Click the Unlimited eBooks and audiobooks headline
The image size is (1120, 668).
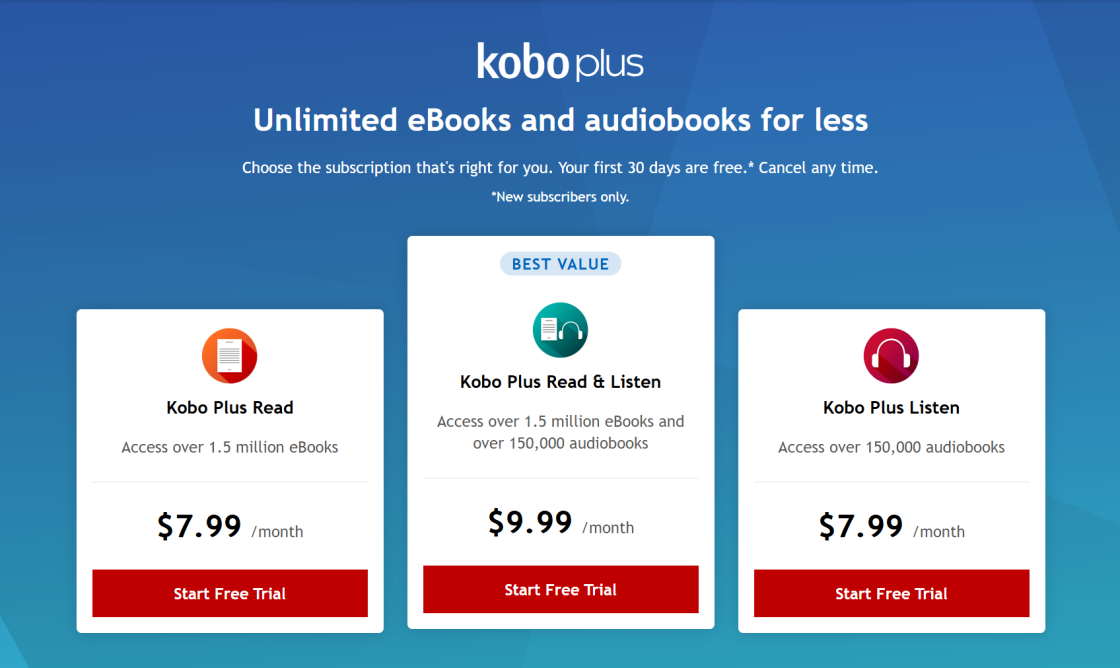click(560, 120)
